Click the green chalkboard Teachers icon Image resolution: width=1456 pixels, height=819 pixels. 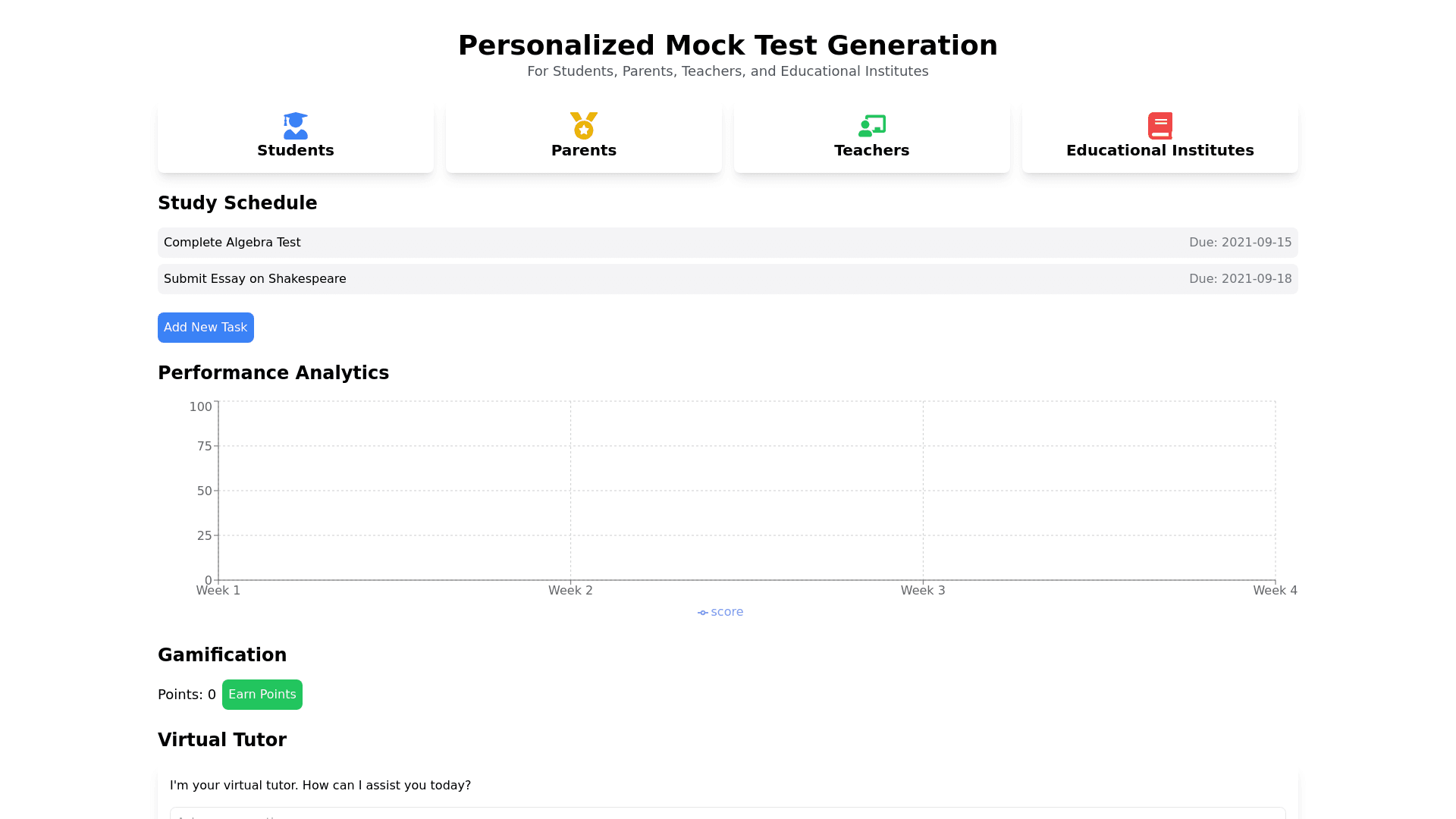tap(872, 126)
